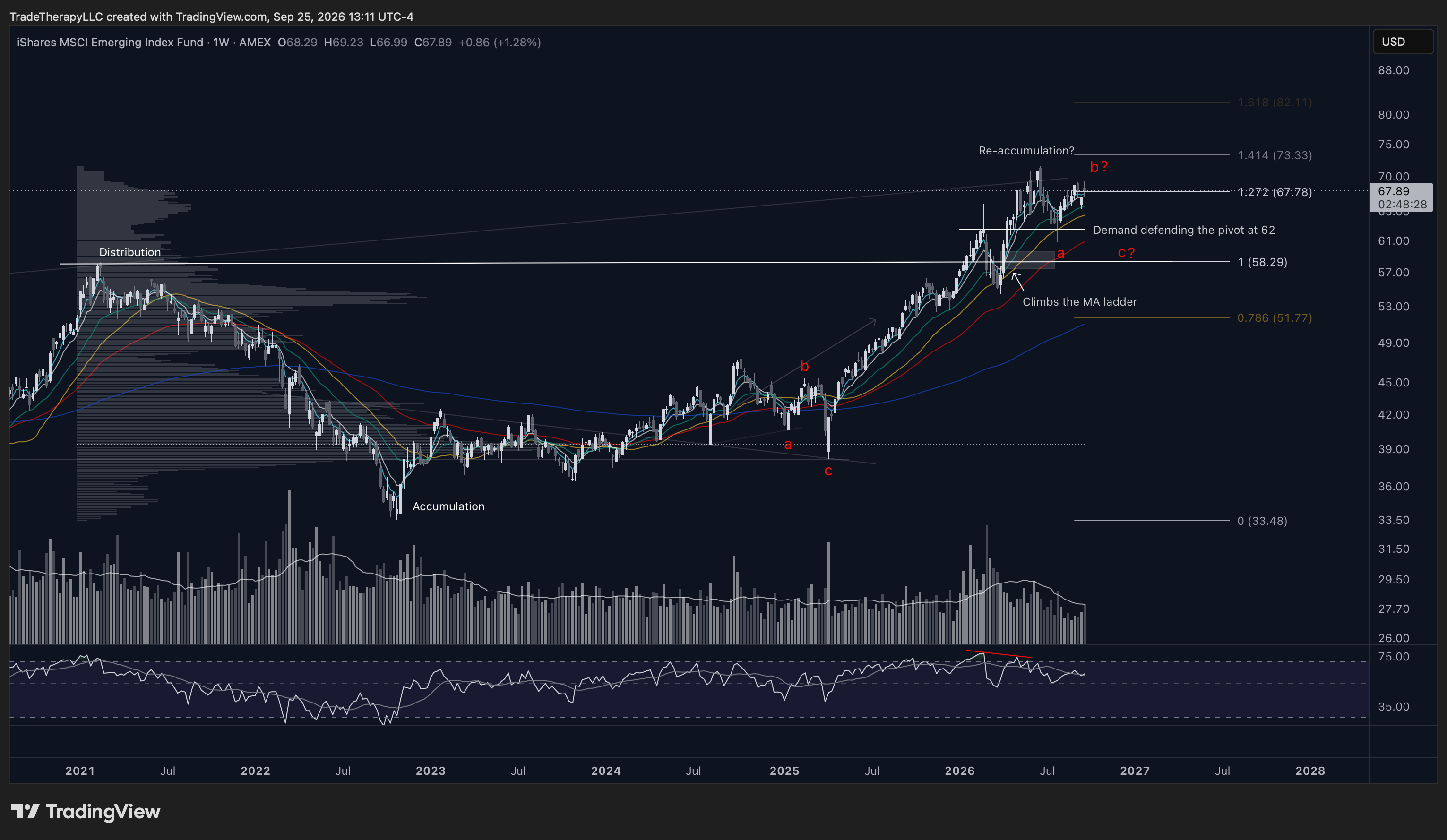This screenshot has width=1447, height=840.
Task: Open the USD currency selector
Action: coord(1402,42)
